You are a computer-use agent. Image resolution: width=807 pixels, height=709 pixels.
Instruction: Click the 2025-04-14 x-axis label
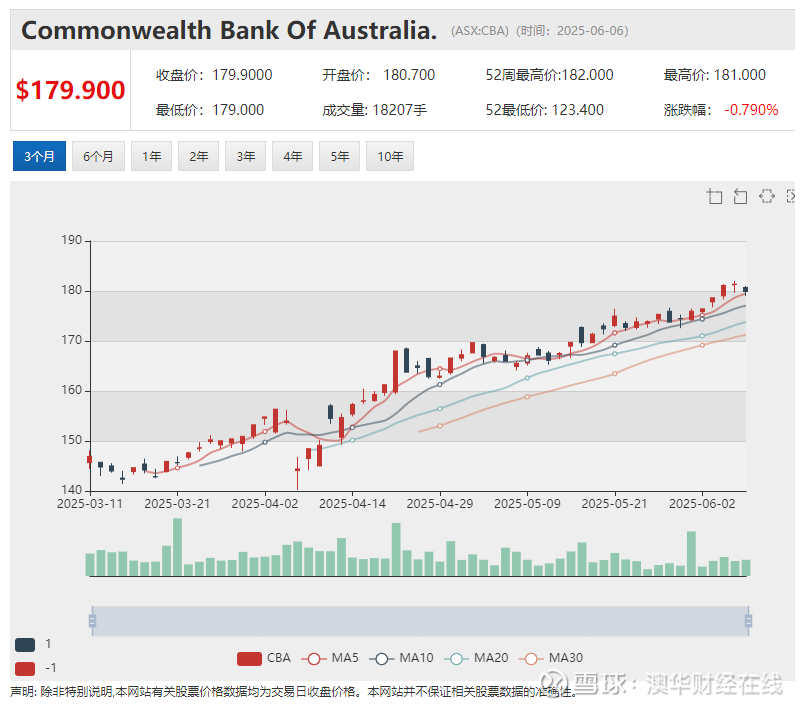point(352,504)
